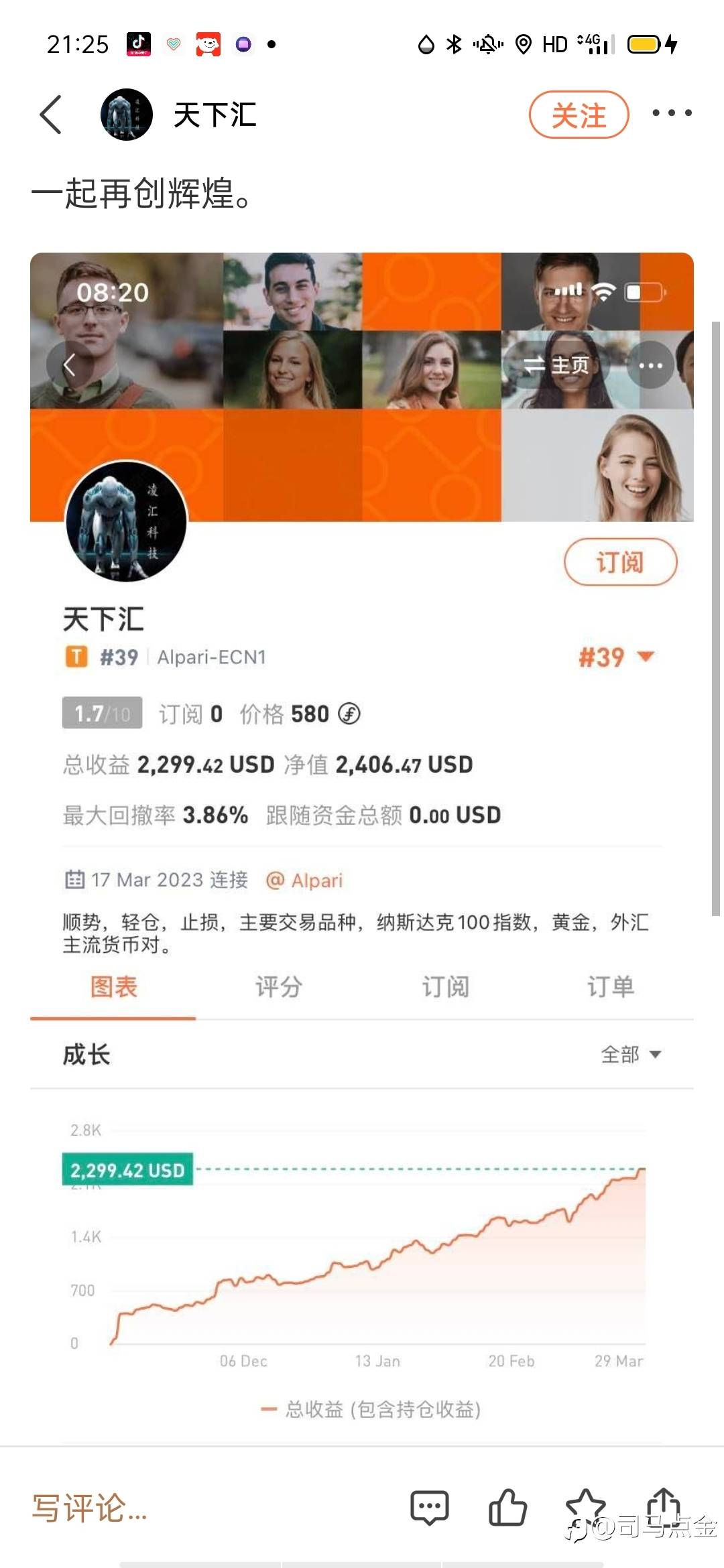Tap the star favorite icon
This screenshot has width=724, height=1568.
point(586,1507)
